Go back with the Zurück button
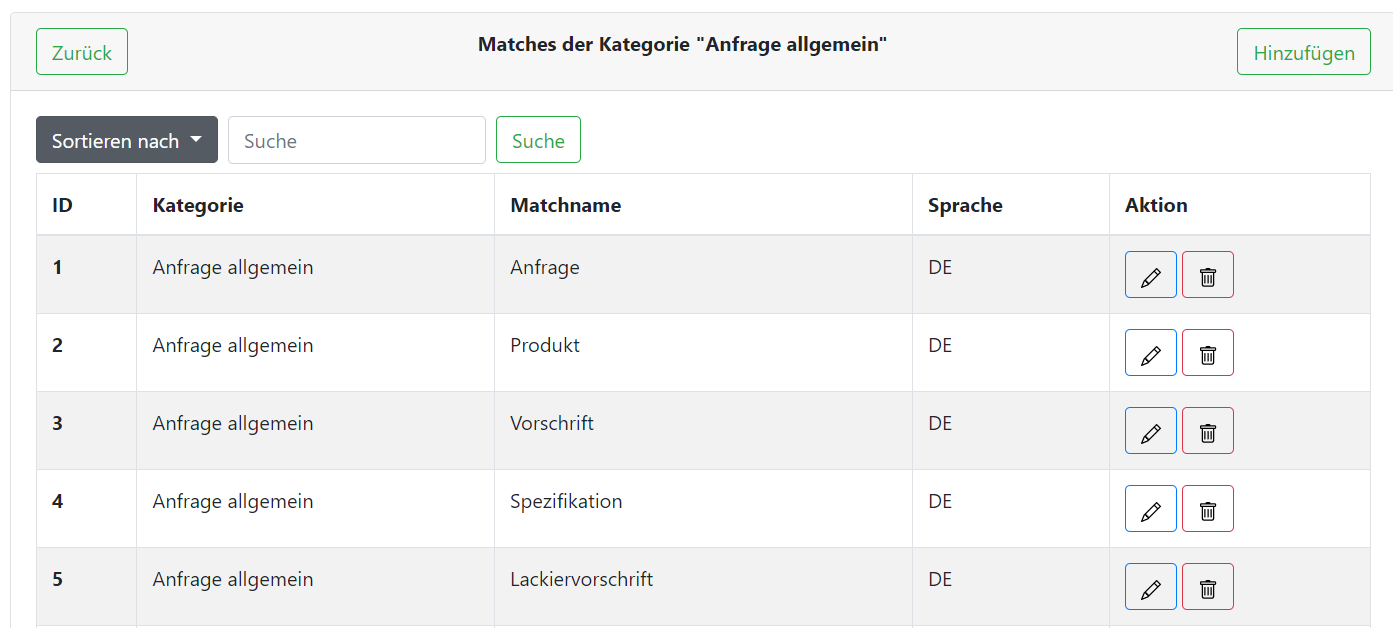The height and width of the screenshot is (628, 1393). point(82,52)
